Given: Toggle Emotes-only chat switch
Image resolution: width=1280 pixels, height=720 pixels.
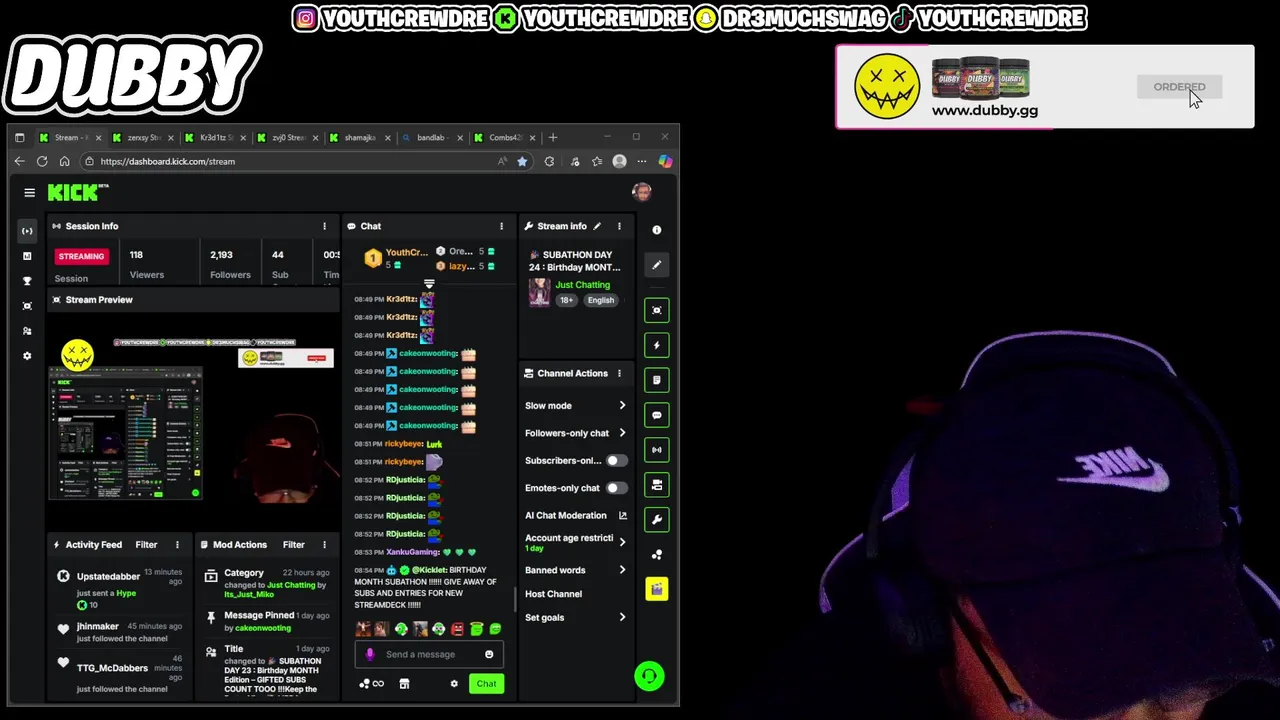Looking at the screenshot, I should pos(617,488).
